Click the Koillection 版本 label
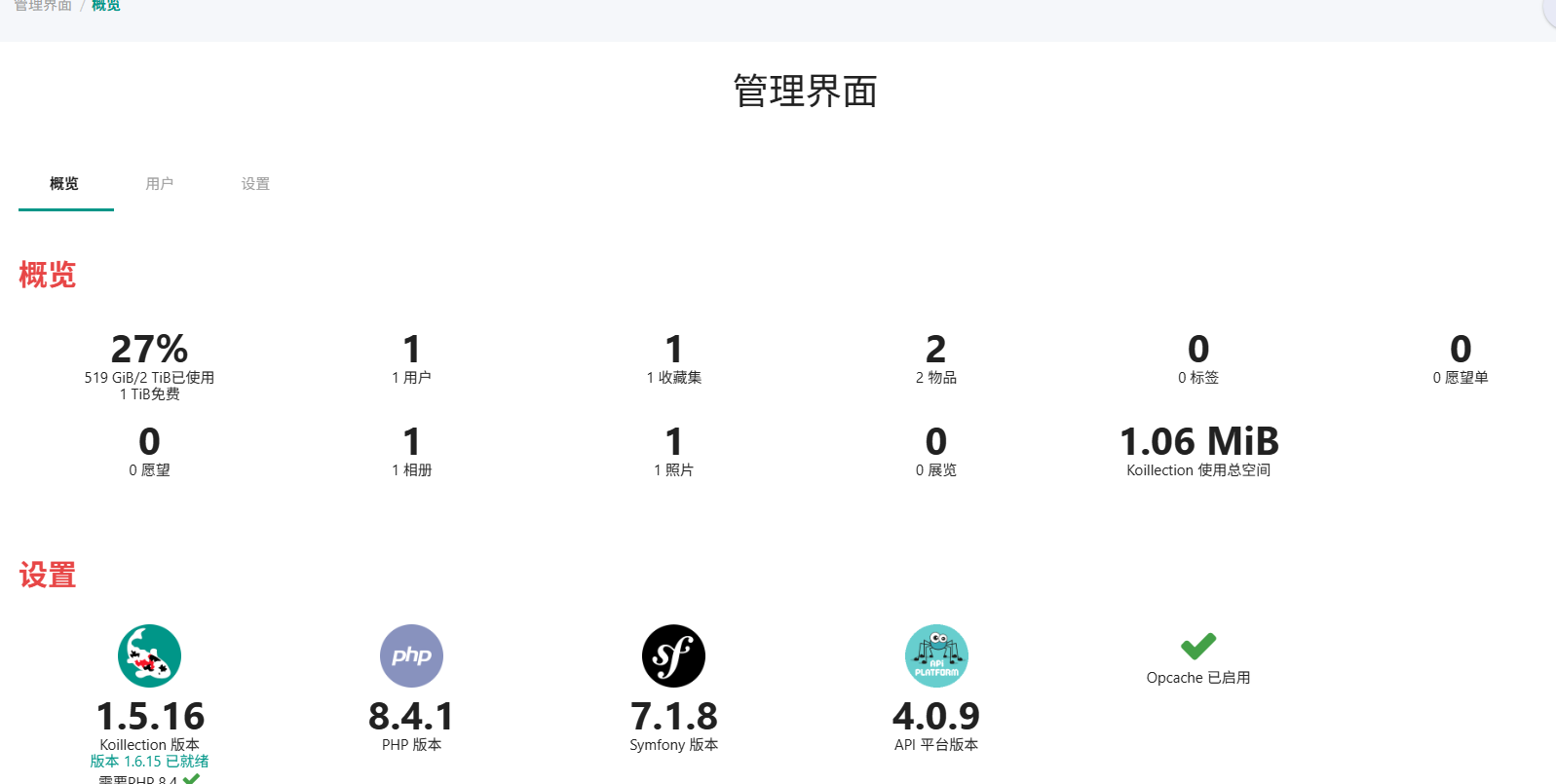The height and width of the screenshot is (784, 1556). coord(149,745)
